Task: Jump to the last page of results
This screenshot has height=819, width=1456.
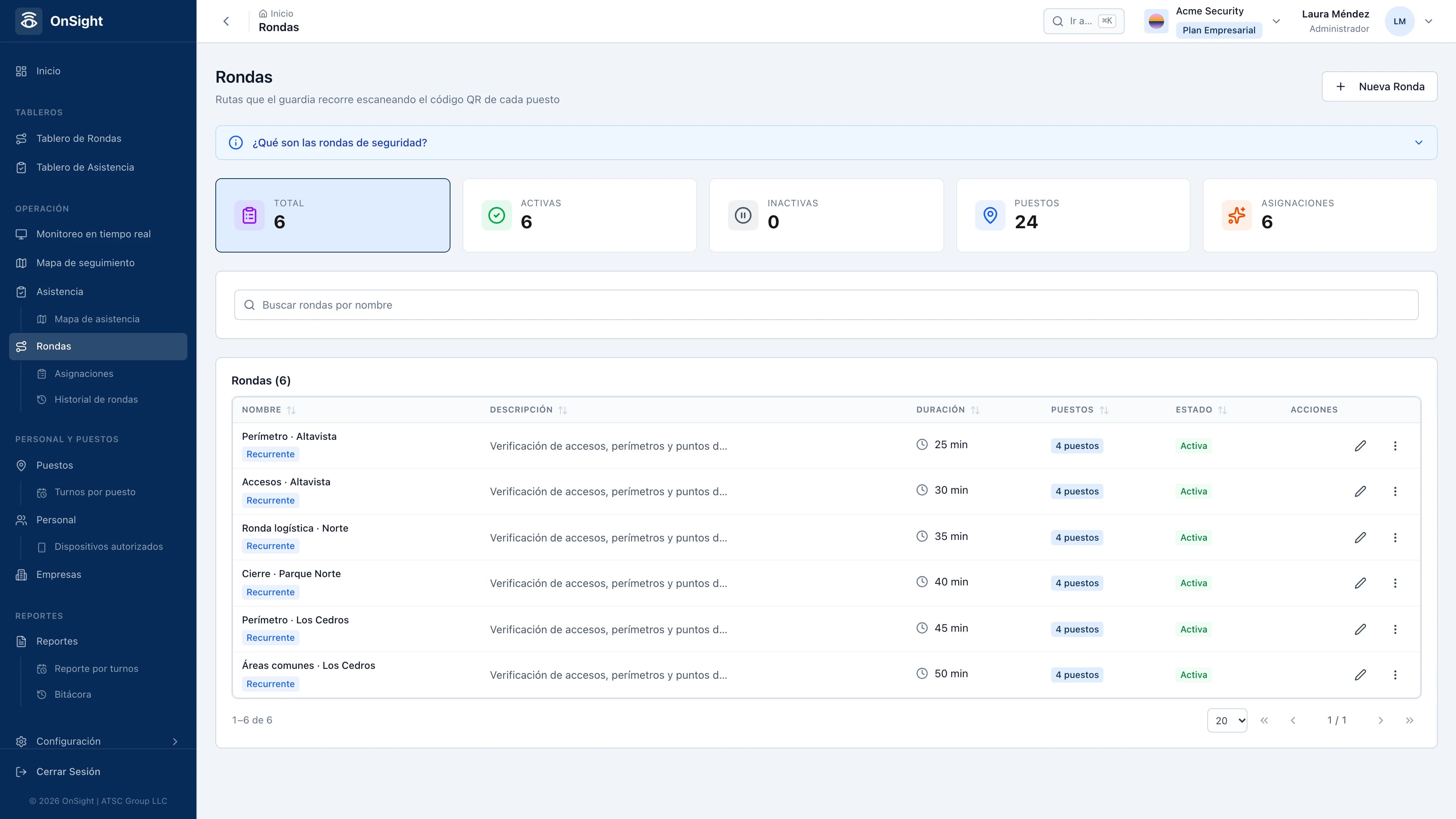Action: (x=1410, y=720)
